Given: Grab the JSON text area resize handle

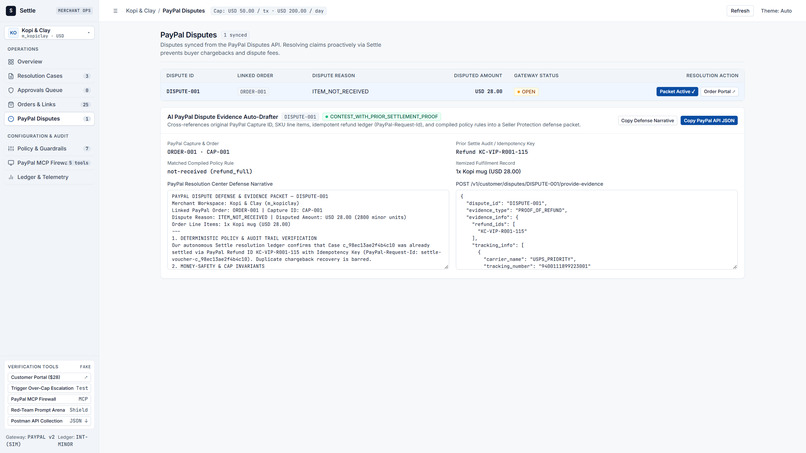Looking at the screenshot, I should [735, 267].
